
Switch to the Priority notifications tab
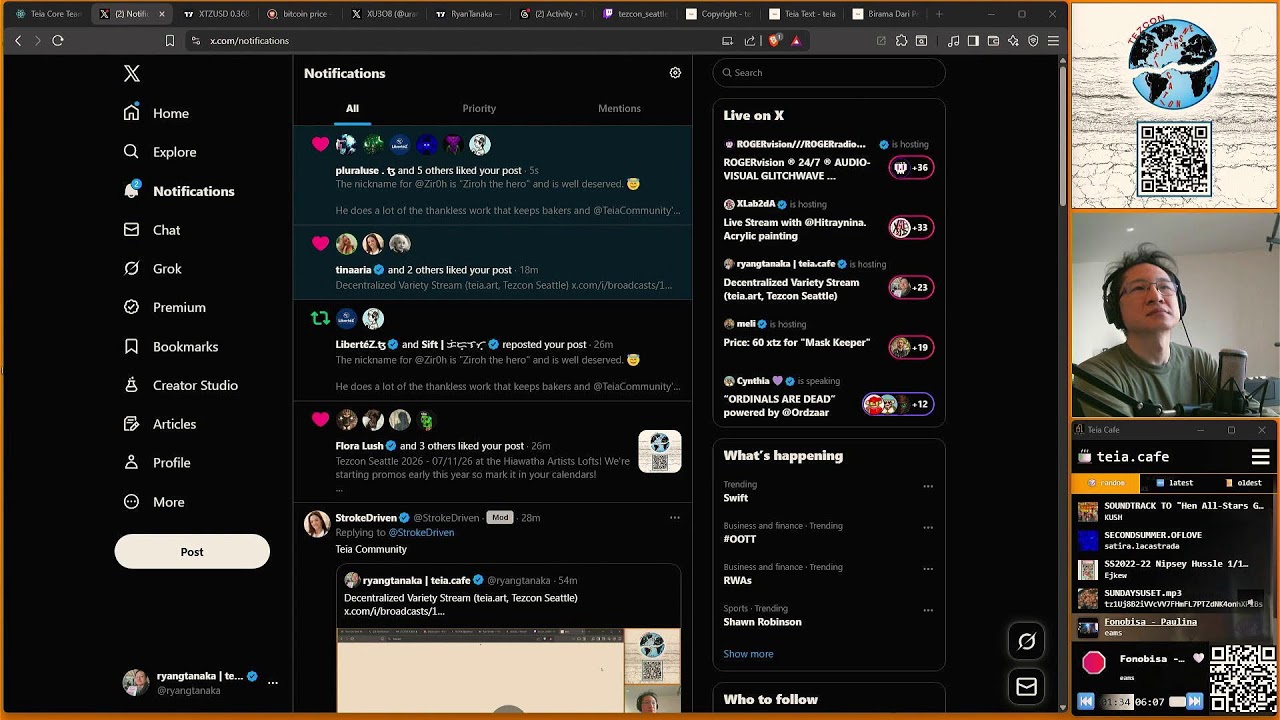pyautogui.click(x=479, y=108)
